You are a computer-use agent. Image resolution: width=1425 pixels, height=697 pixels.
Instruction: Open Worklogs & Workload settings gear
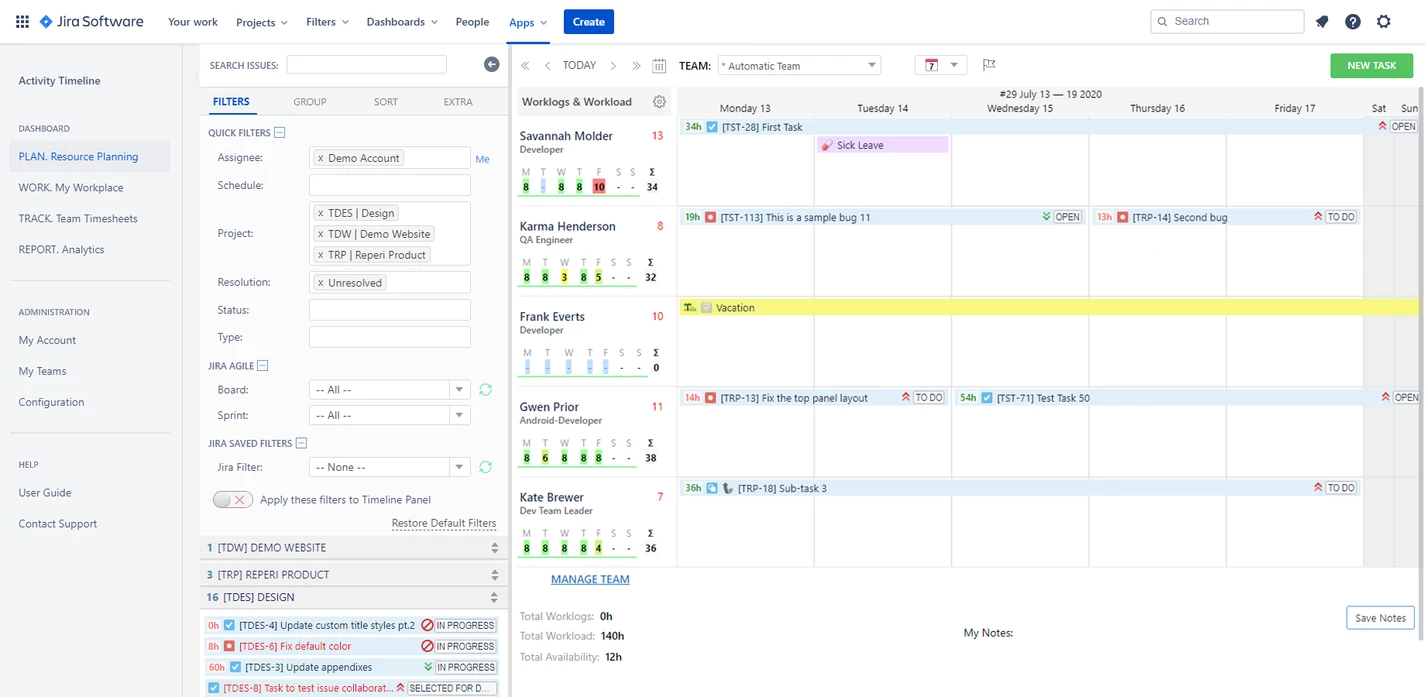coord(659,101)
